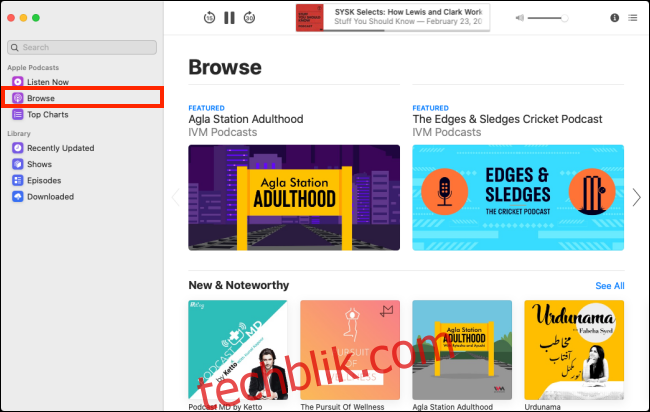Open the Agla Station Adulthood small artwork
Image resolution: width=650 pixels, height=412 pixels.
coord(462,350)
